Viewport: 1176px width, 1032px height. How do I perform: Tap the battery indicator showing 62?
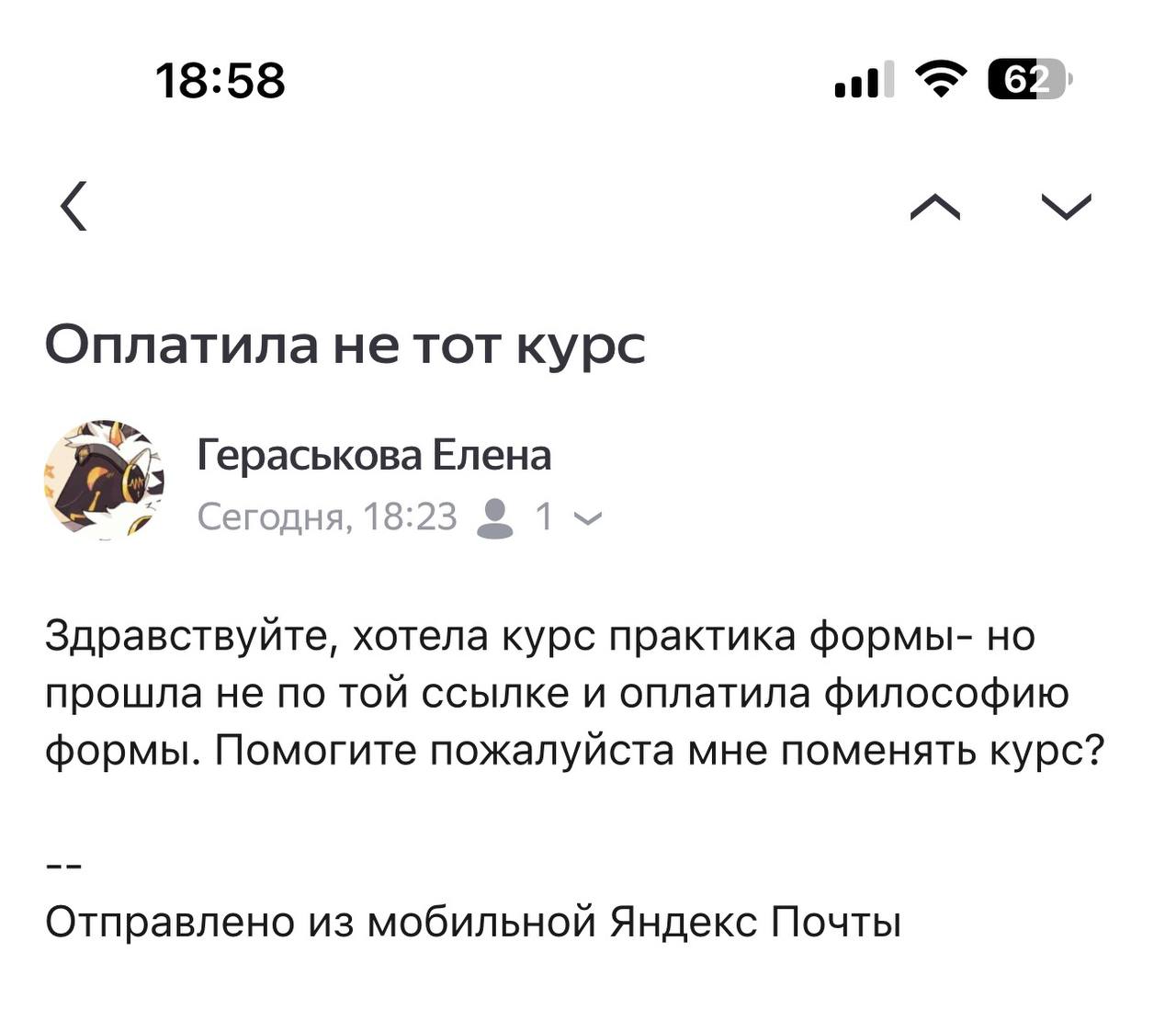[x=1028, y=80]
